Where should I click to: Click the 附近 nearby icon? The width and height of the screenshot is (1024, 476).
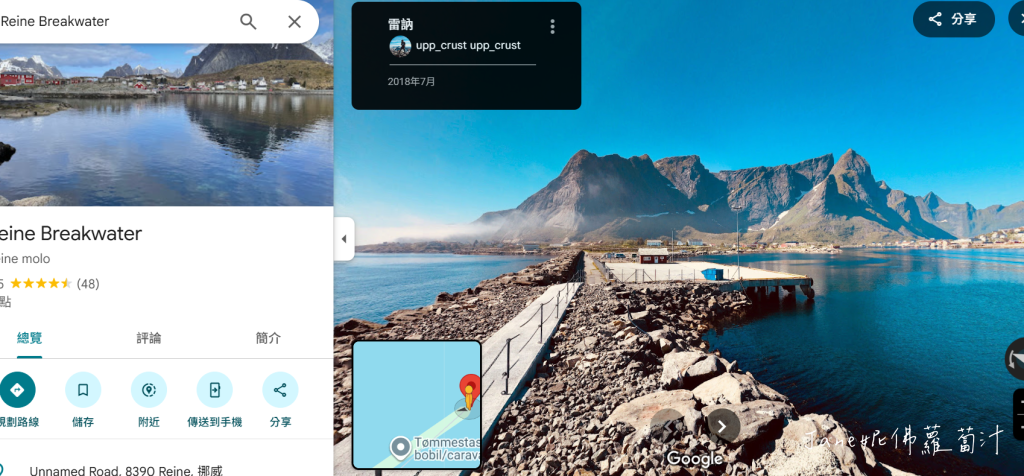tap(149, 390)
